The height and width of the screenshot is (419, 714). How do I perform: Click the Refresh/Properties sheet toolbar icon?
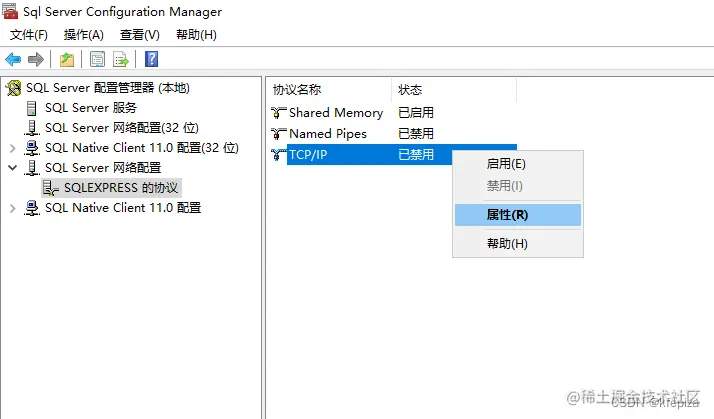coord(97,59)
